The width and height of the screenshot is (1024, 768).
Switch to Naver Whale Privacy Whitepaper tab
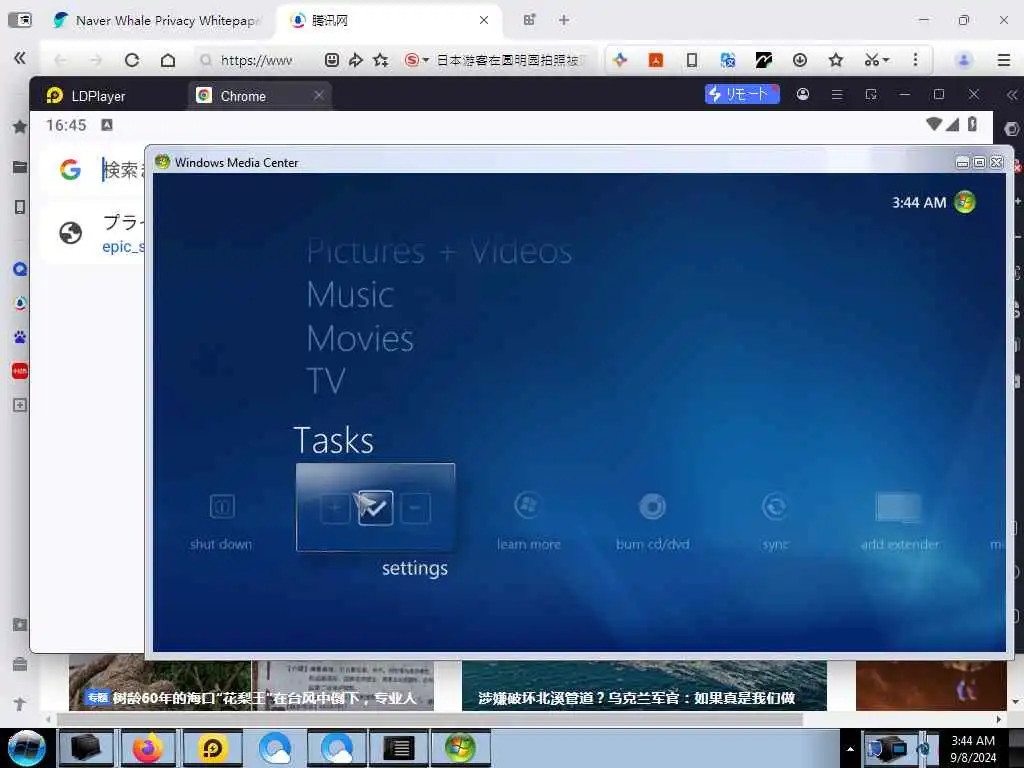157,20
